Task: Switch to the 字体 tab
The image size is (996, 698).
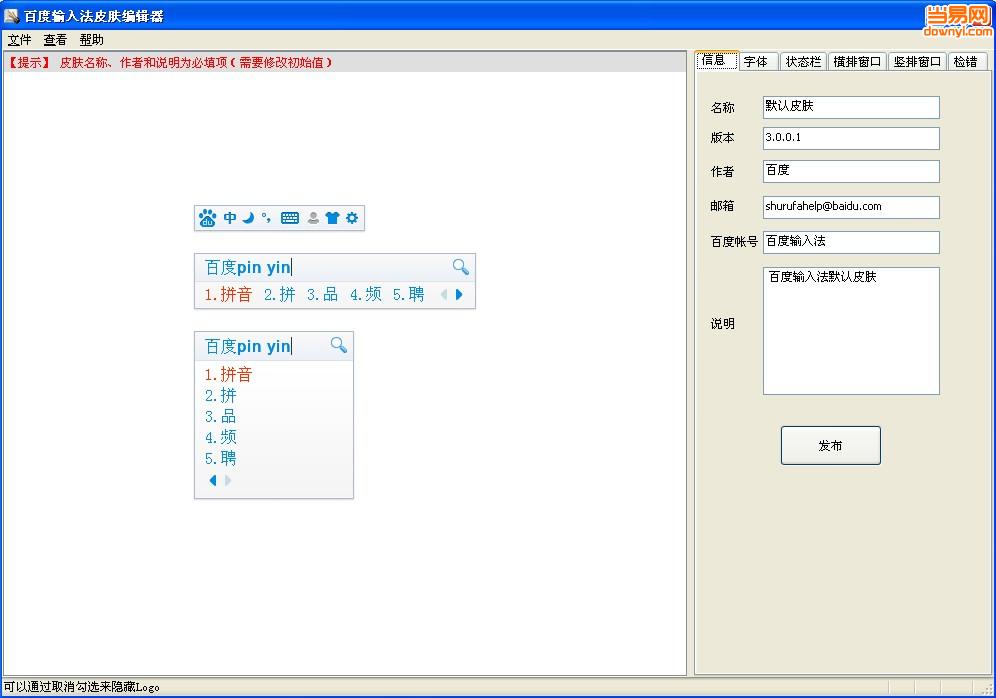Action: click(x=757, y=60)
